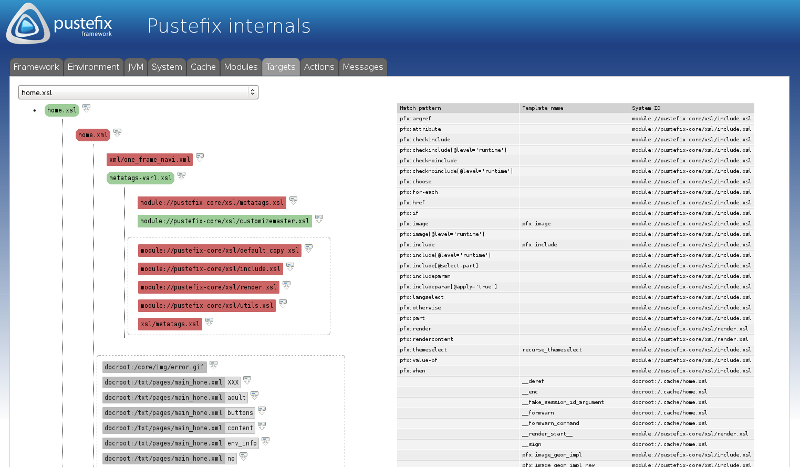Open the Actions tab
Image resolution: width=800 pixels, height=467 pixels.
[x=319, y=67]
